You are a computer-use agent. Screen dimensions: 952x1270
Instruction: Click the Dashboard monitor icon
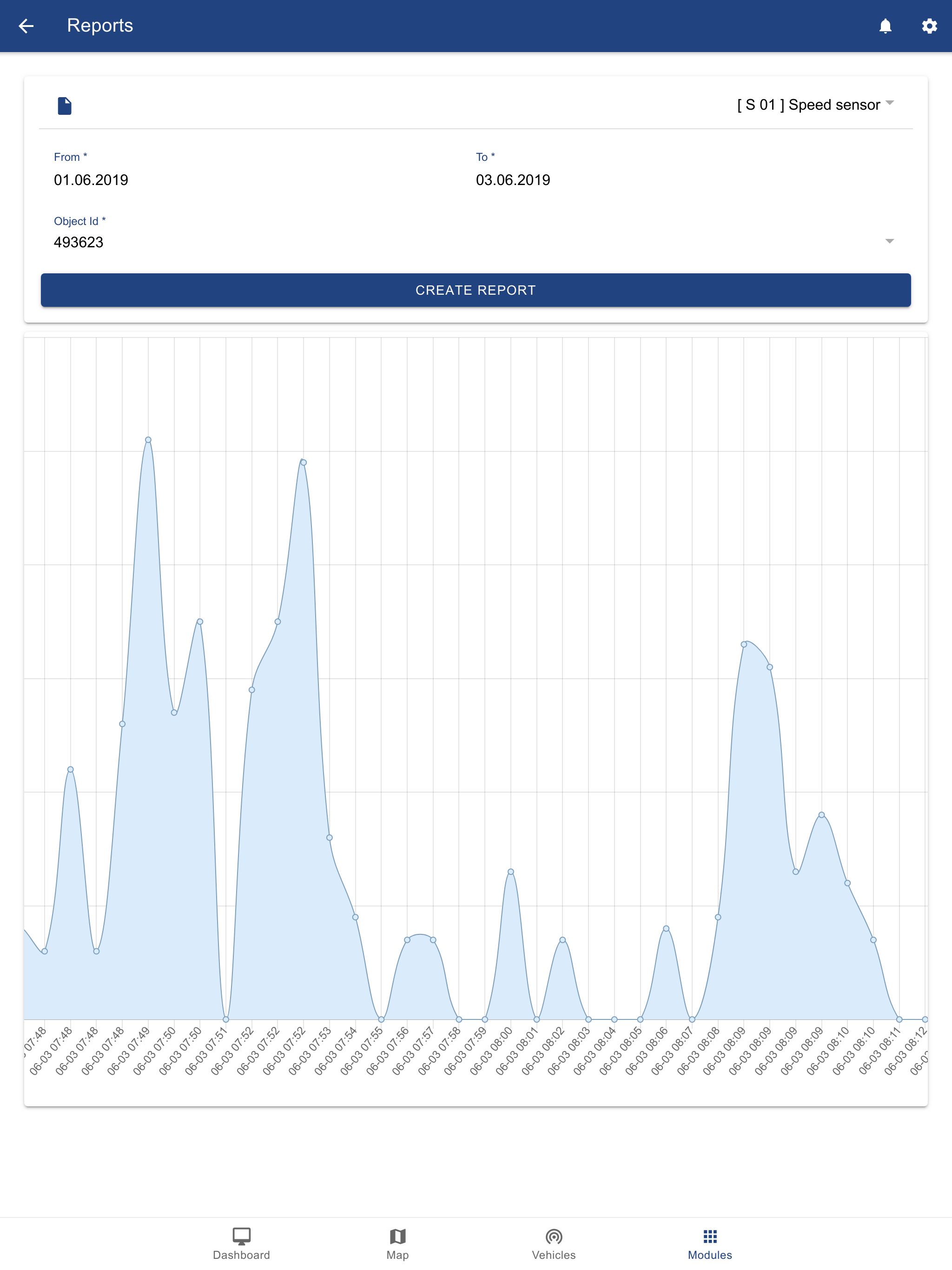[241, 1236]
